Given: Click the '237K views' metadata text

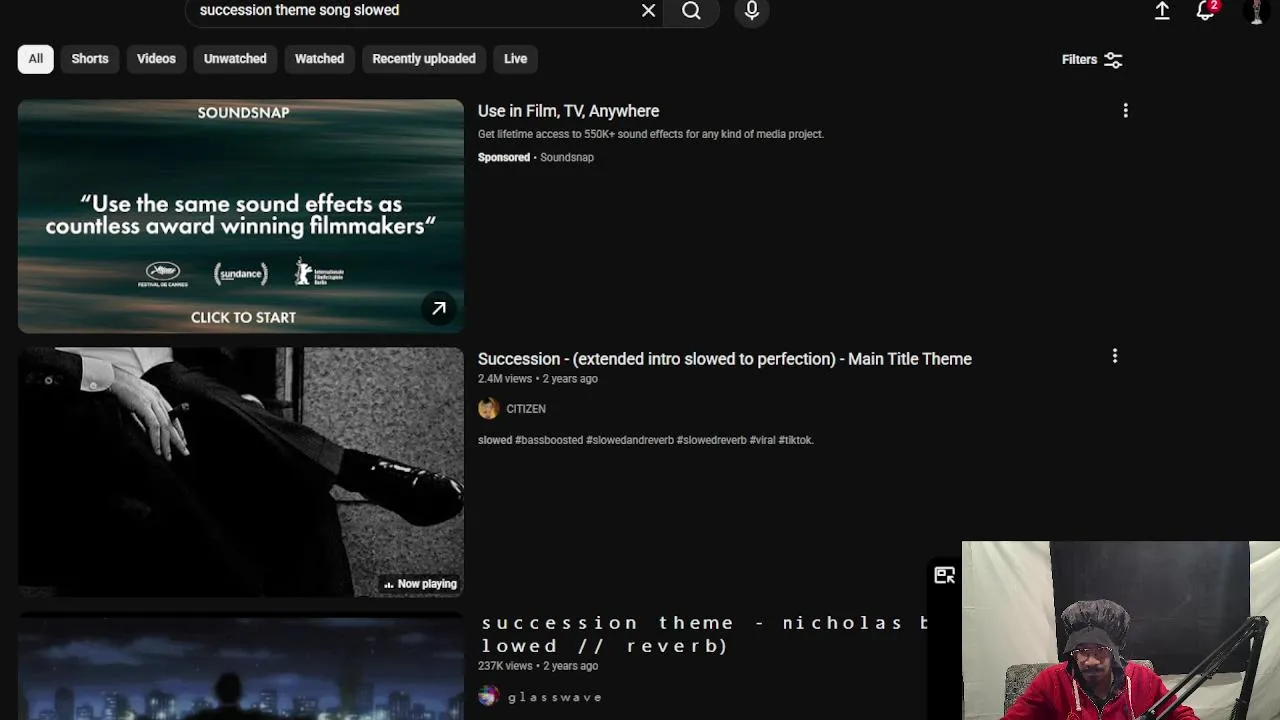Looking at the screenshot, I should [x=505, y=666].
